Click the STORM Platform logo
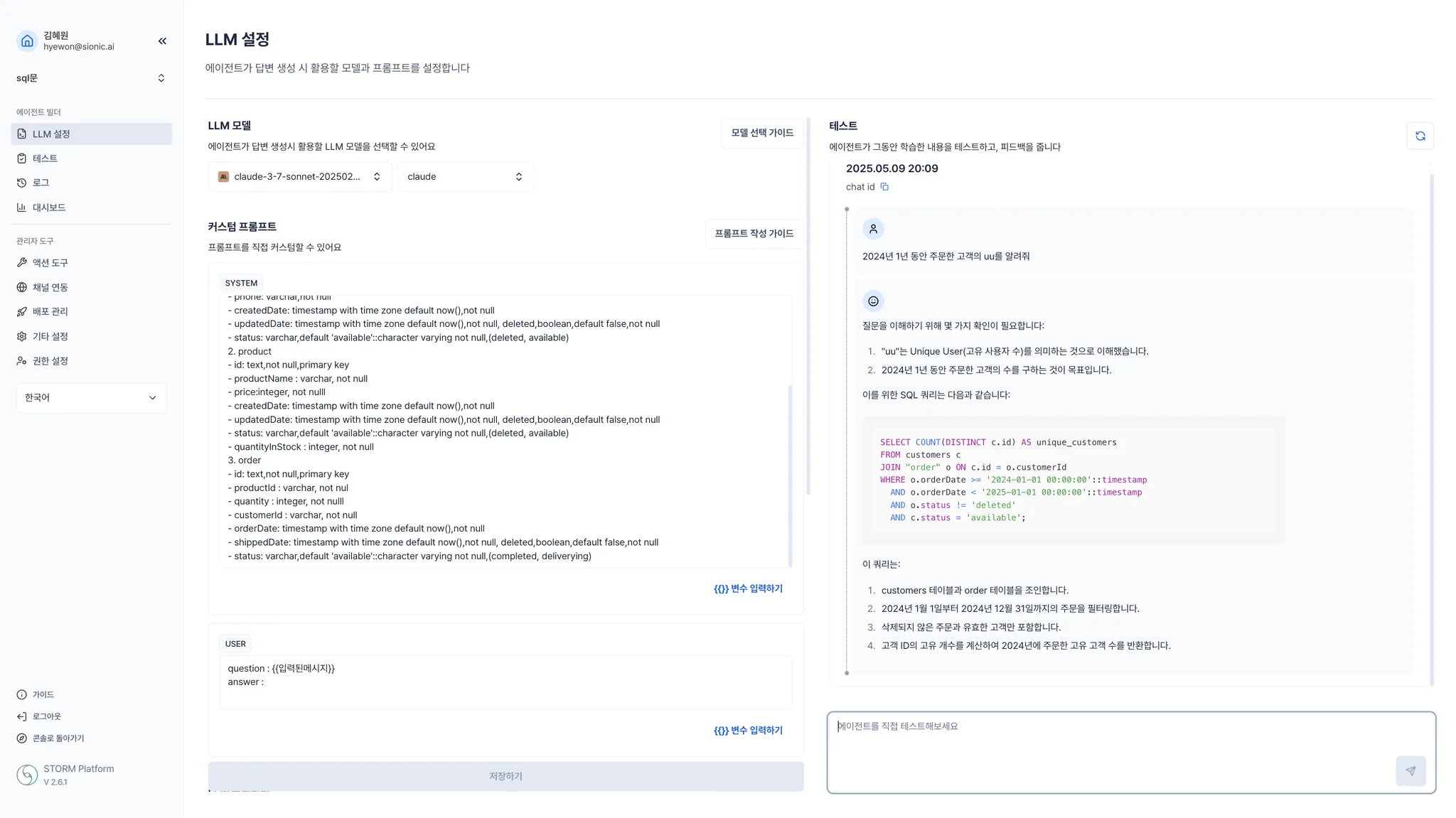Screen dimensions: 1456x818 tap(27, 775)
